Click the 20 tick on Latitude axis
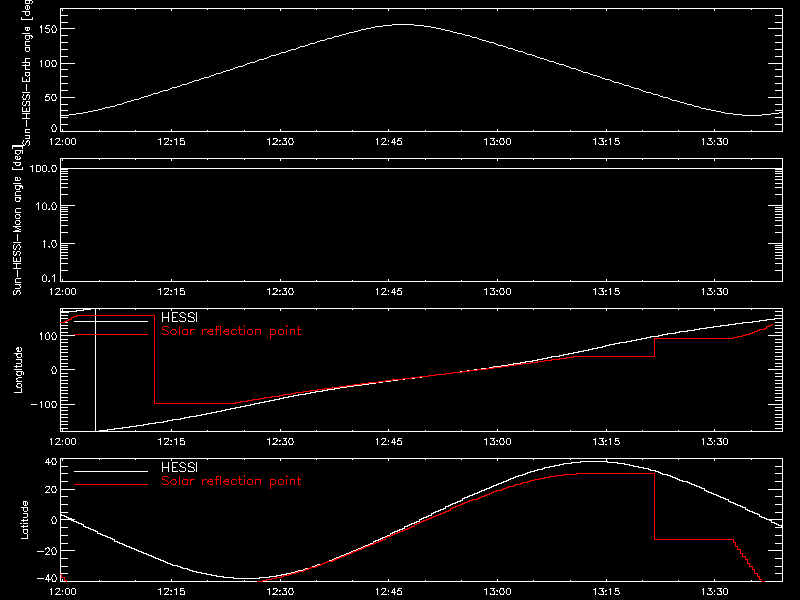Image resolution: width=800 pixels, height=600 pixels. click(x=51, y=490)
